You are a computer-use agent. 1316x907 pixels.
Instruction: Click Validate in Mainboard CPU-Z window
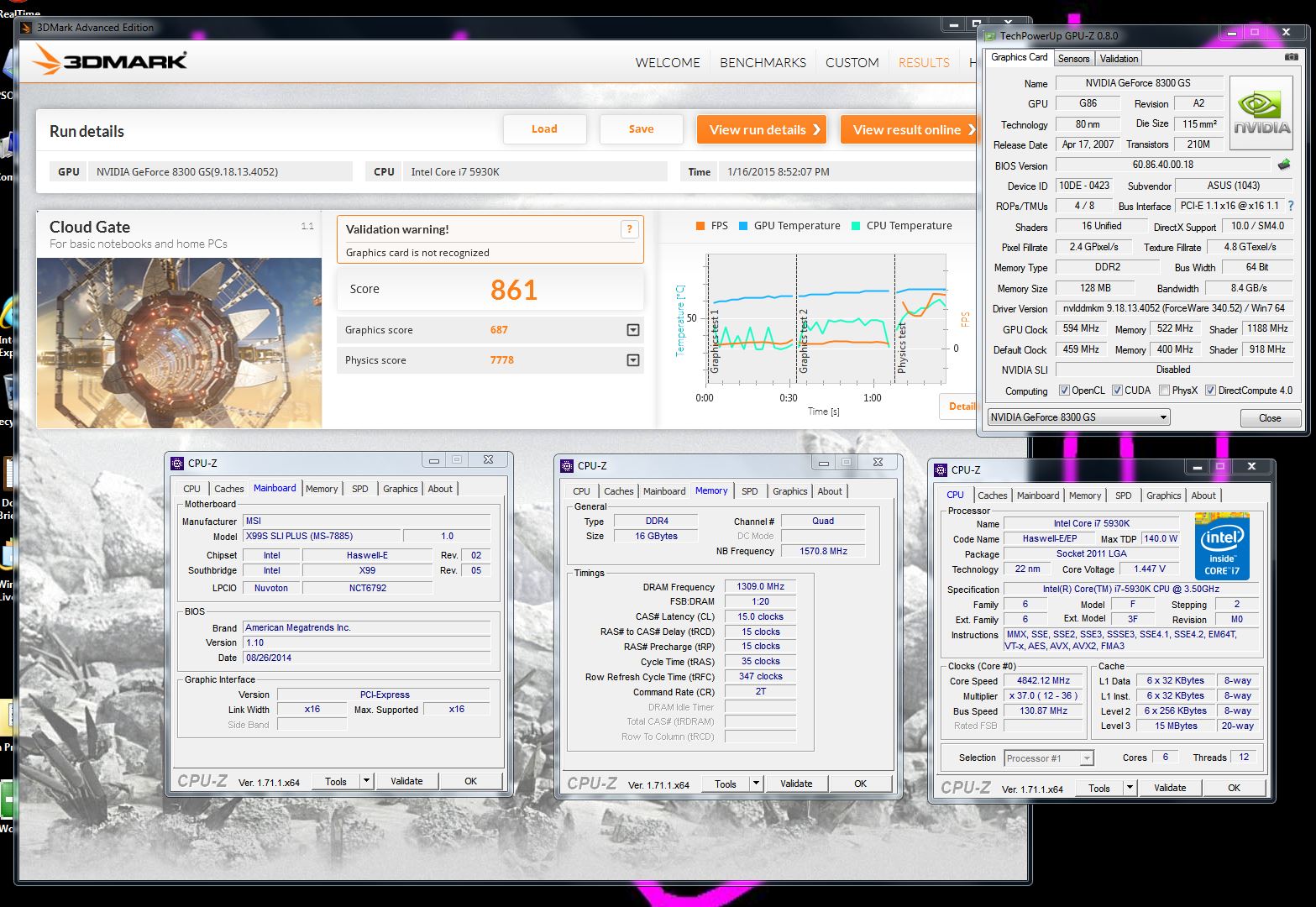tap(406, 781)
